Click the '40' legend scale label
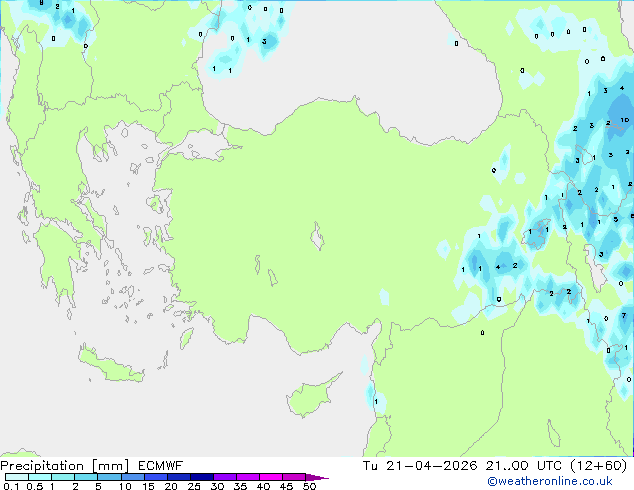This screenshot has height=490, width=634. tap(263, 486)
